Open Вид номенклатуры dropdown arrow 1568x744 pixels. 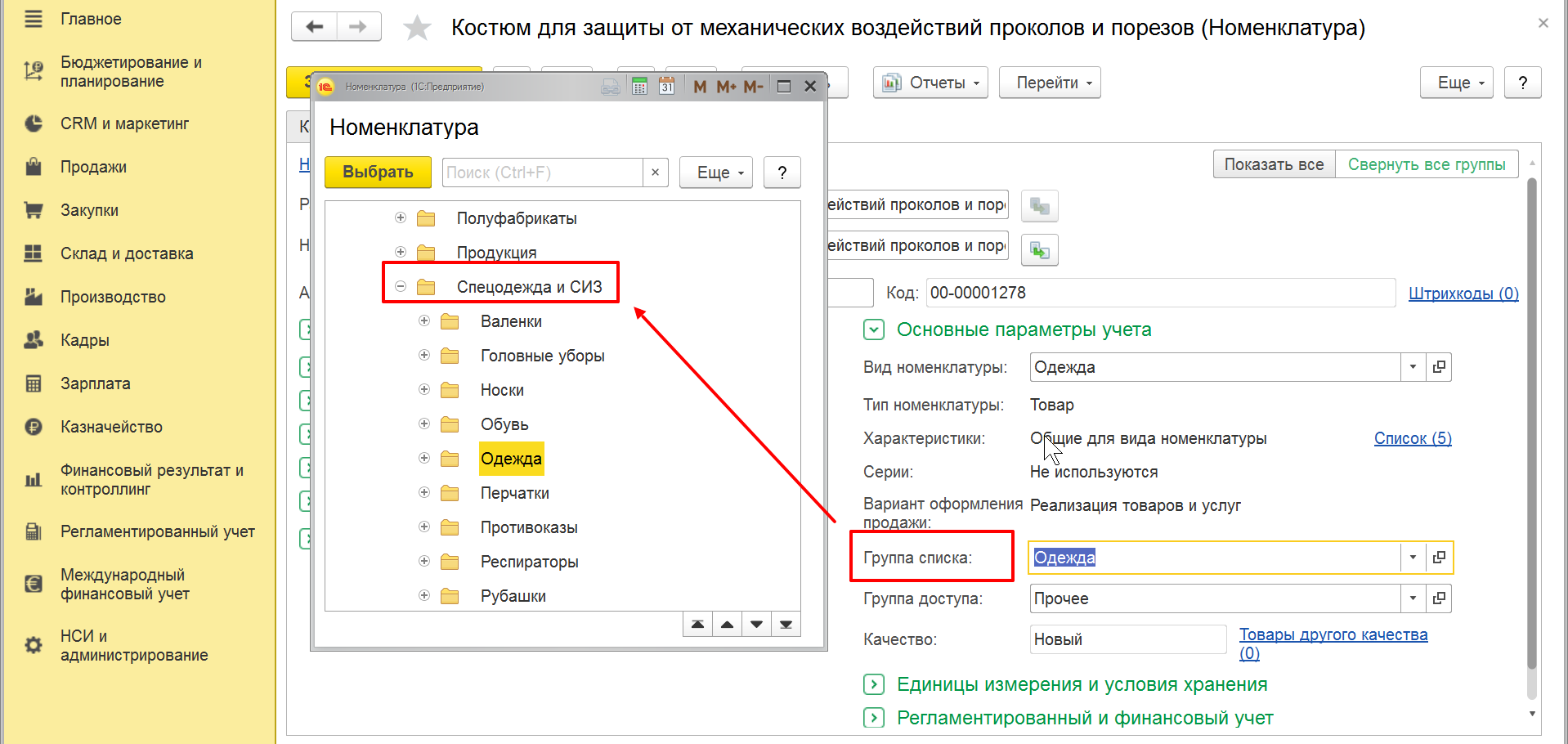point(1413,367)
